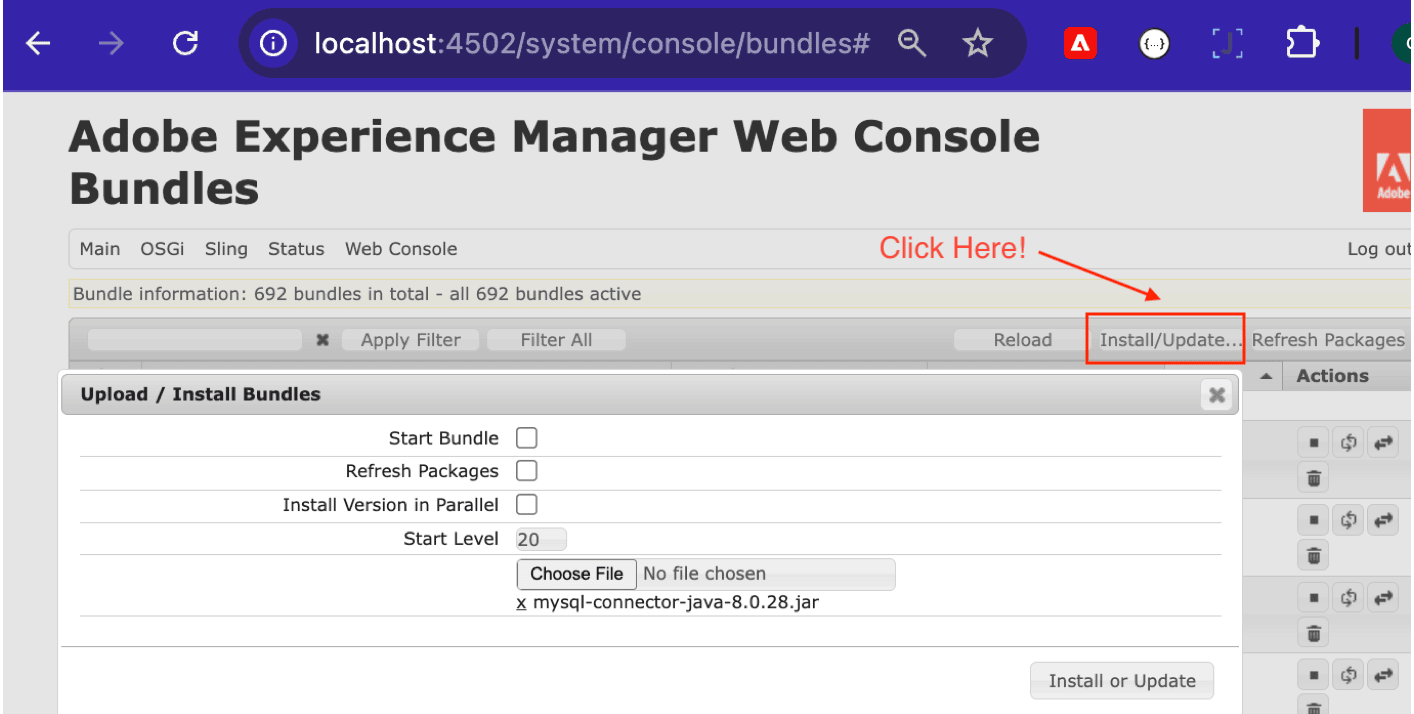Stop the bundle in the second visible row
The width and height of the screenshot is (1414, 714).
click(1314, 519)
